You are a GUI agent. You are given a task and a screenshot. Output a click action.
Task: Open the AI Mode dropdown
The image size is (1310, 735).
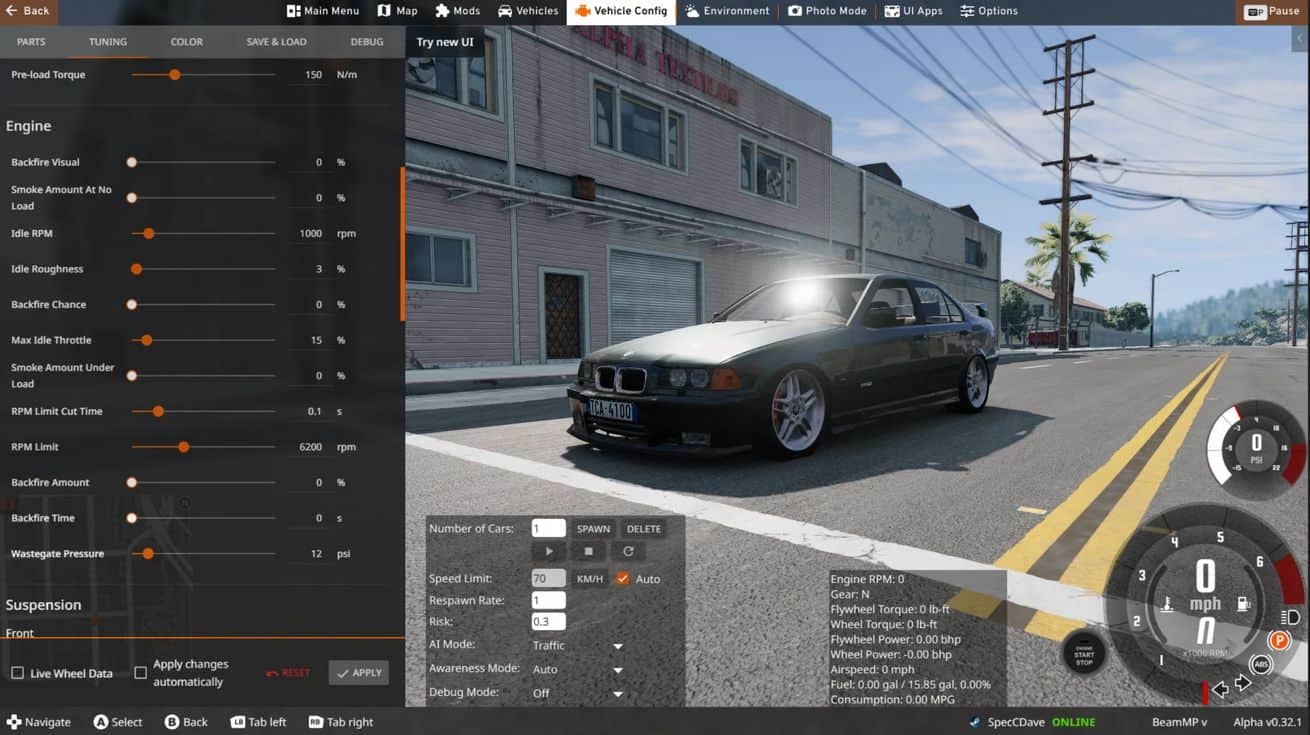(577, 646)
